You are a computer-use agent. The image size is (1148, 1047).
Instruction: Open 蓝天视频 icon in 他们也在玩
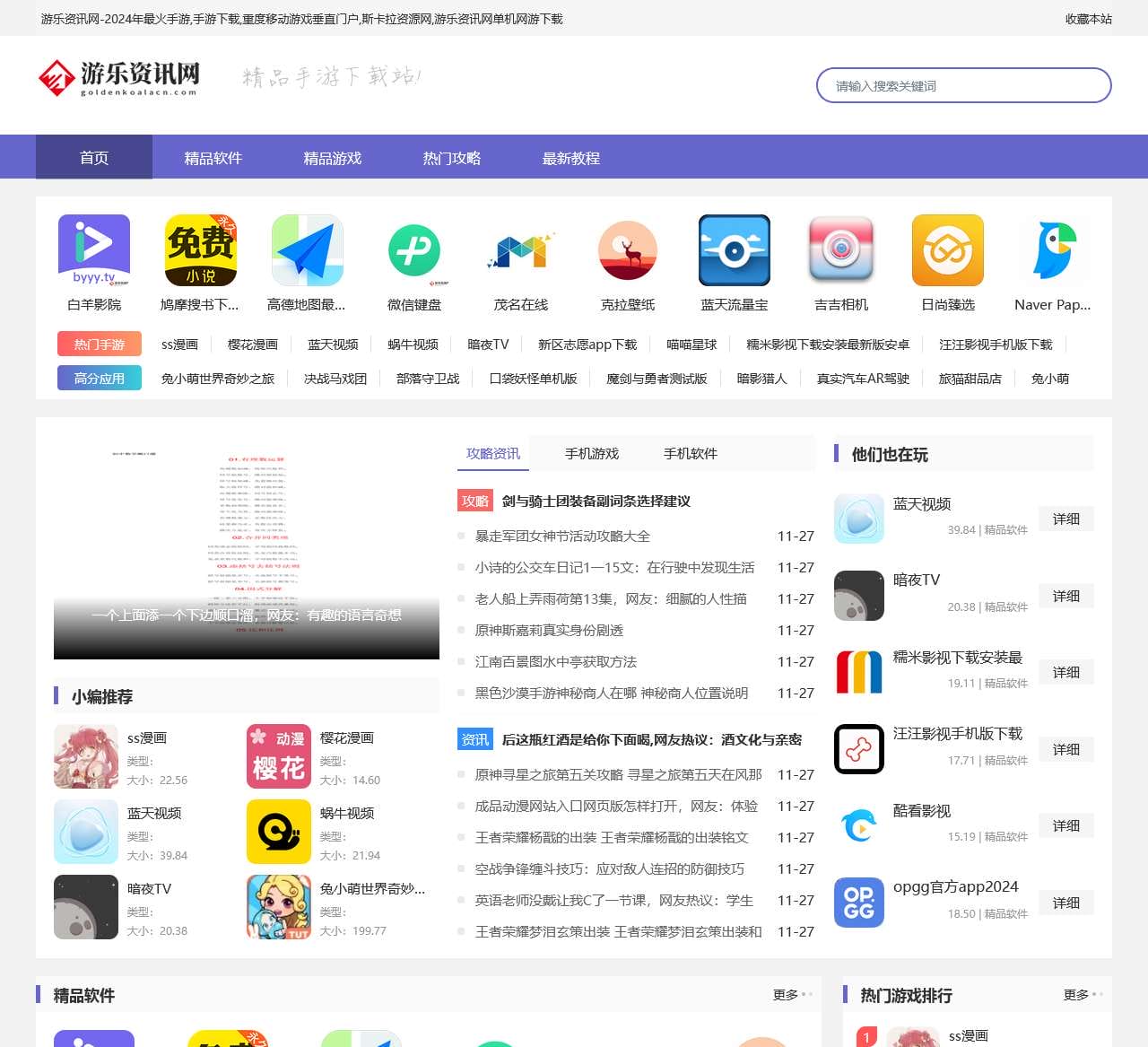[859, 519]
